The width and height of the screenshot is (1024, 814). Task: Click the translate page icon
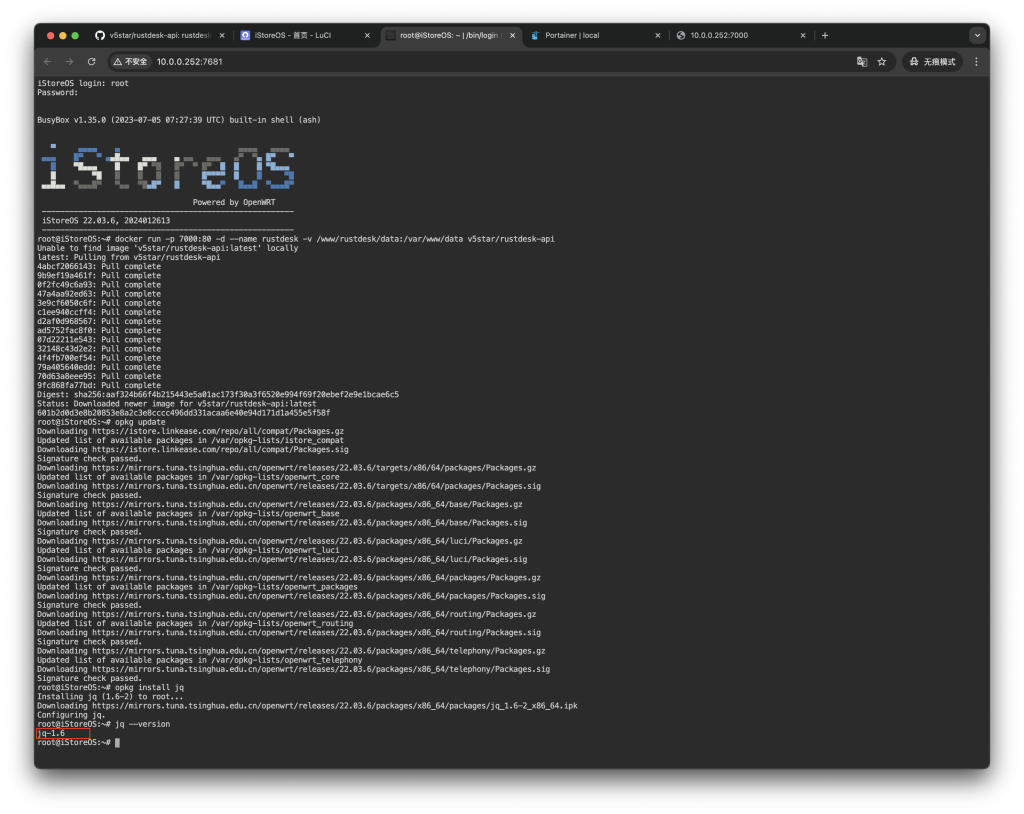pyautogui.click(x=861, y=61)
